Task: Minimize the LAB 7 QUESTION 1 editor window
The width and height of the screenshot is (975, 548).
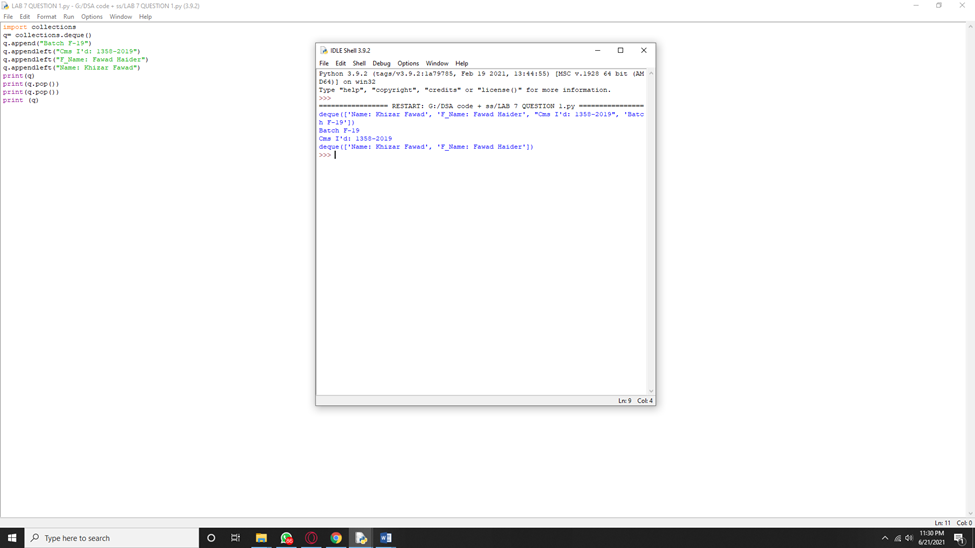Action: point(916,6)
